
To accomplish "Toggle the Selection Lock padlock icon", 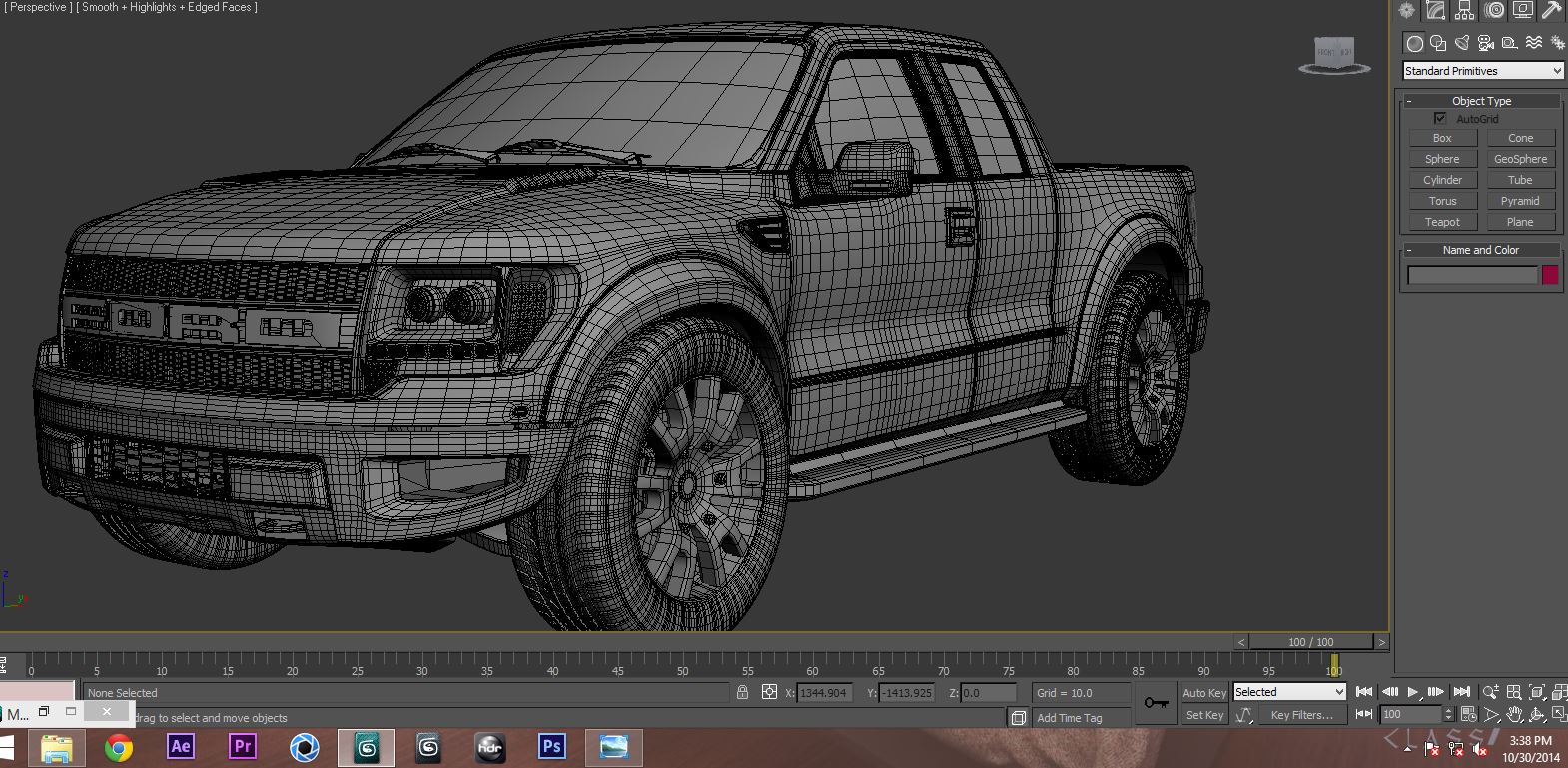I will click(x=742, y=692).
